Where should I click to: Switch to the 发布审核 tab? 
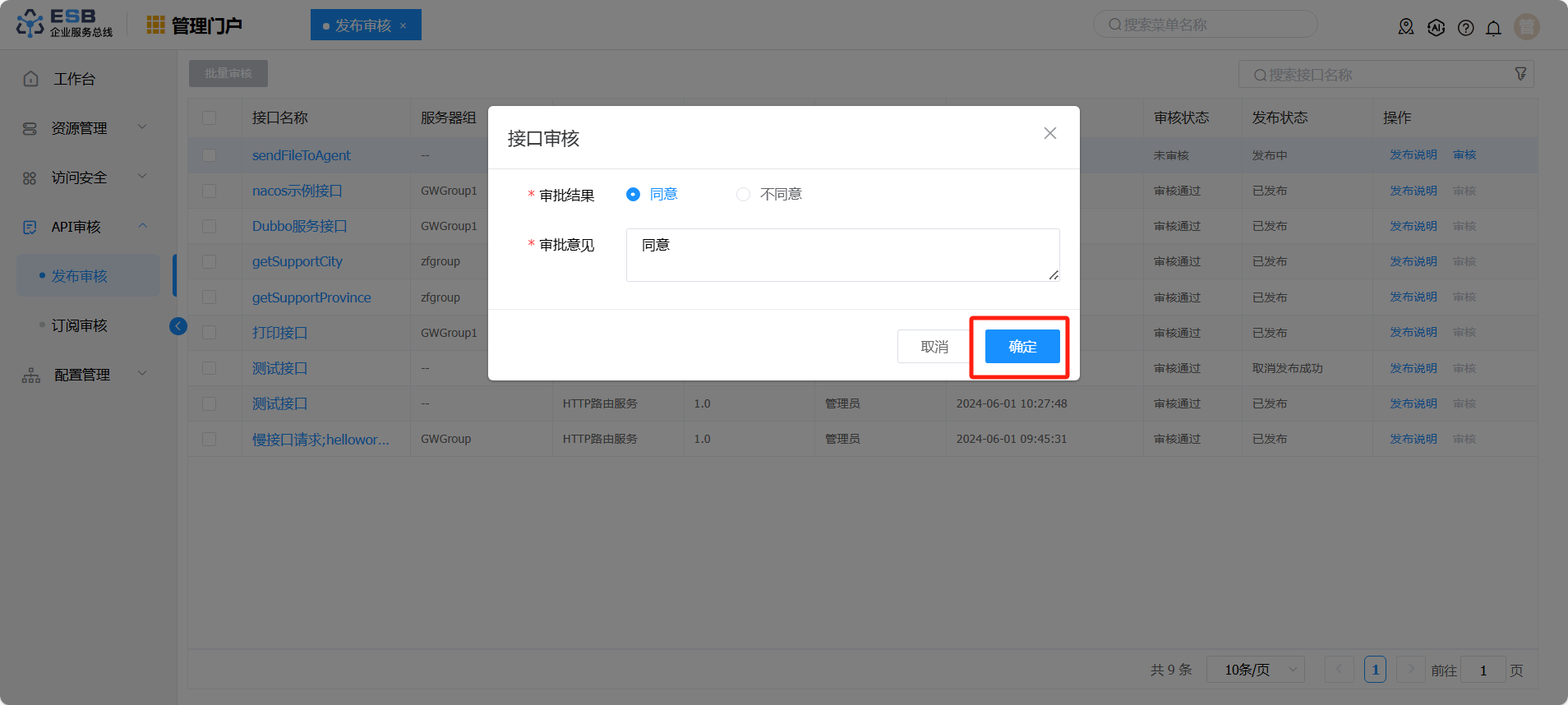click(362, 25)
